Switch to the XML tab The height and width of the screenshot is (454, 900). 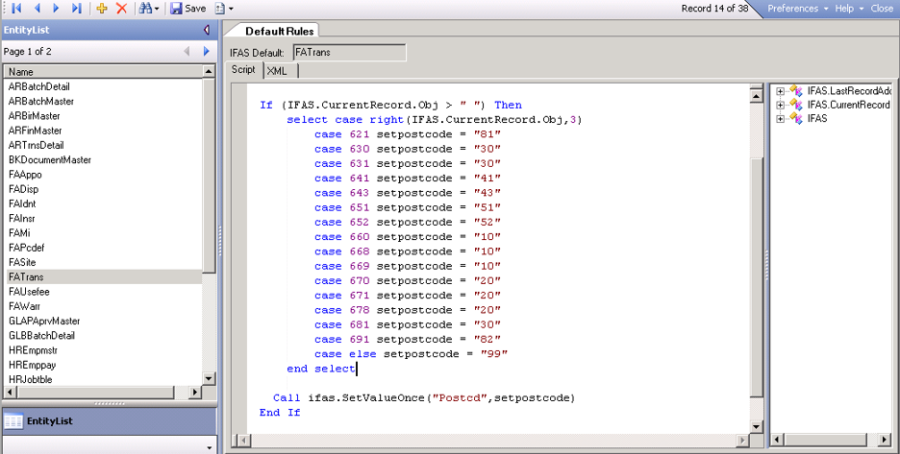click(x=276, y=70)
